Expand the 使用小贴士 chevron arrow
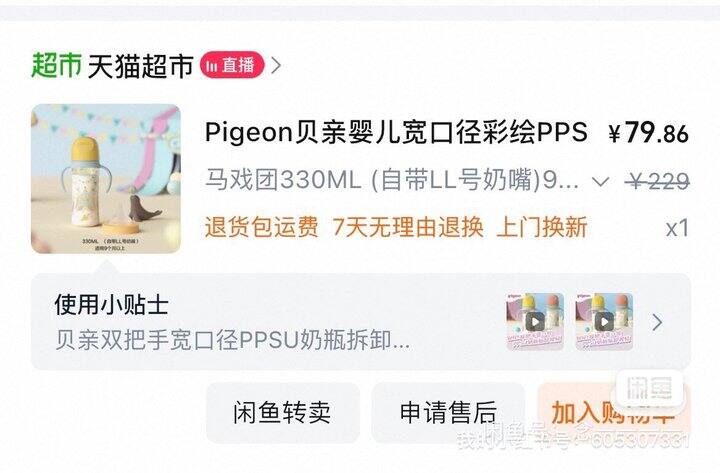The width and height of the screenshot is (720, 473). point(658,322)
